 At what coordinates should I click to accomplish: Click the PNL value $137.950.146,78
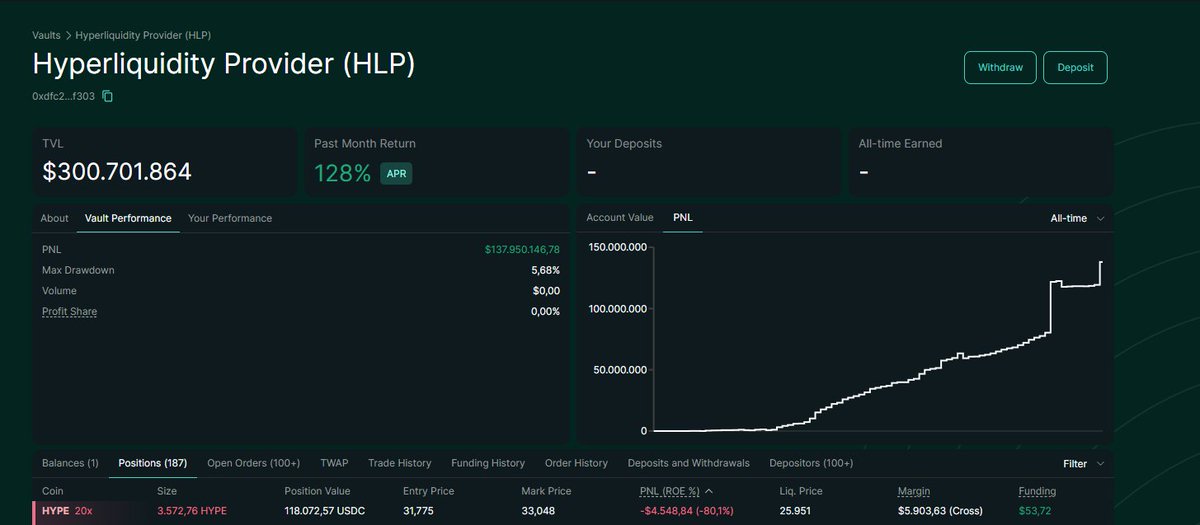pyautogui.click(x=522, y=249)
